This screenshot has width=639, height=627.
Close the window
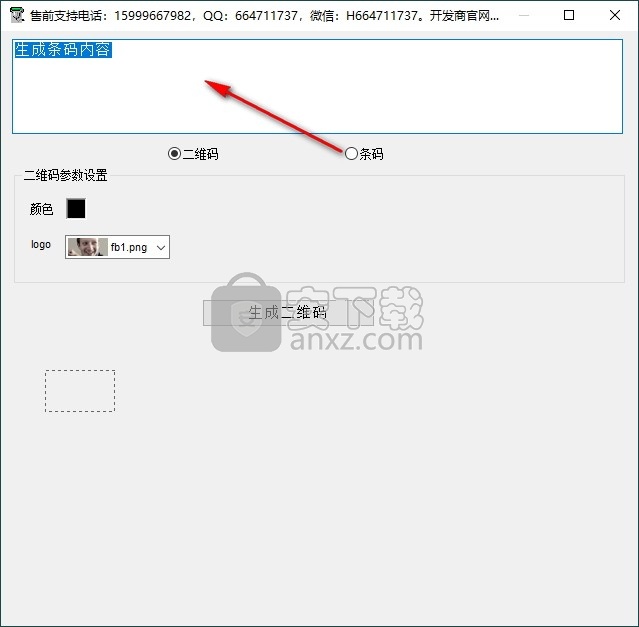coord(615,15)
